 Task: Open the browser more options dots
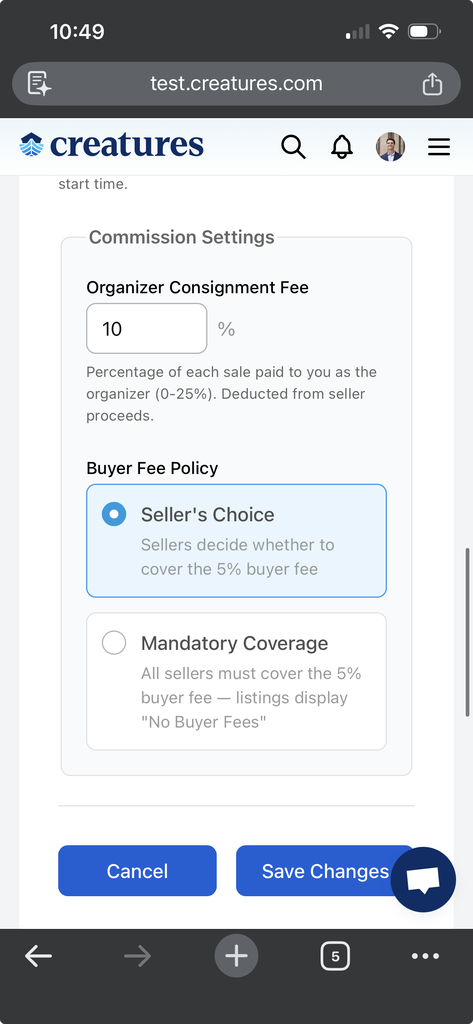point(425,957)
